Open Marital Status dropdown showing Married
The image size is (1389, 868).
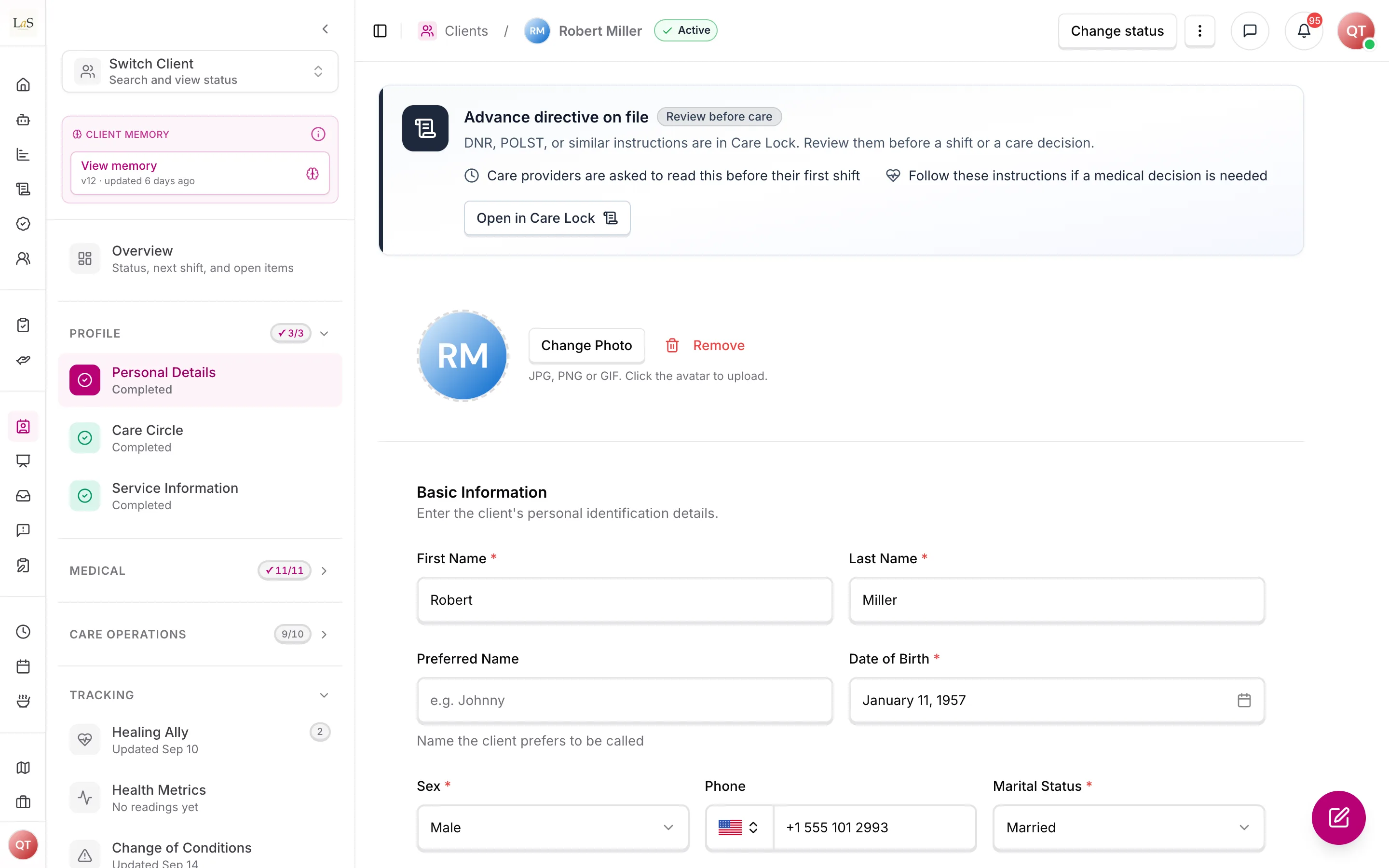(x=1129, y=827)
